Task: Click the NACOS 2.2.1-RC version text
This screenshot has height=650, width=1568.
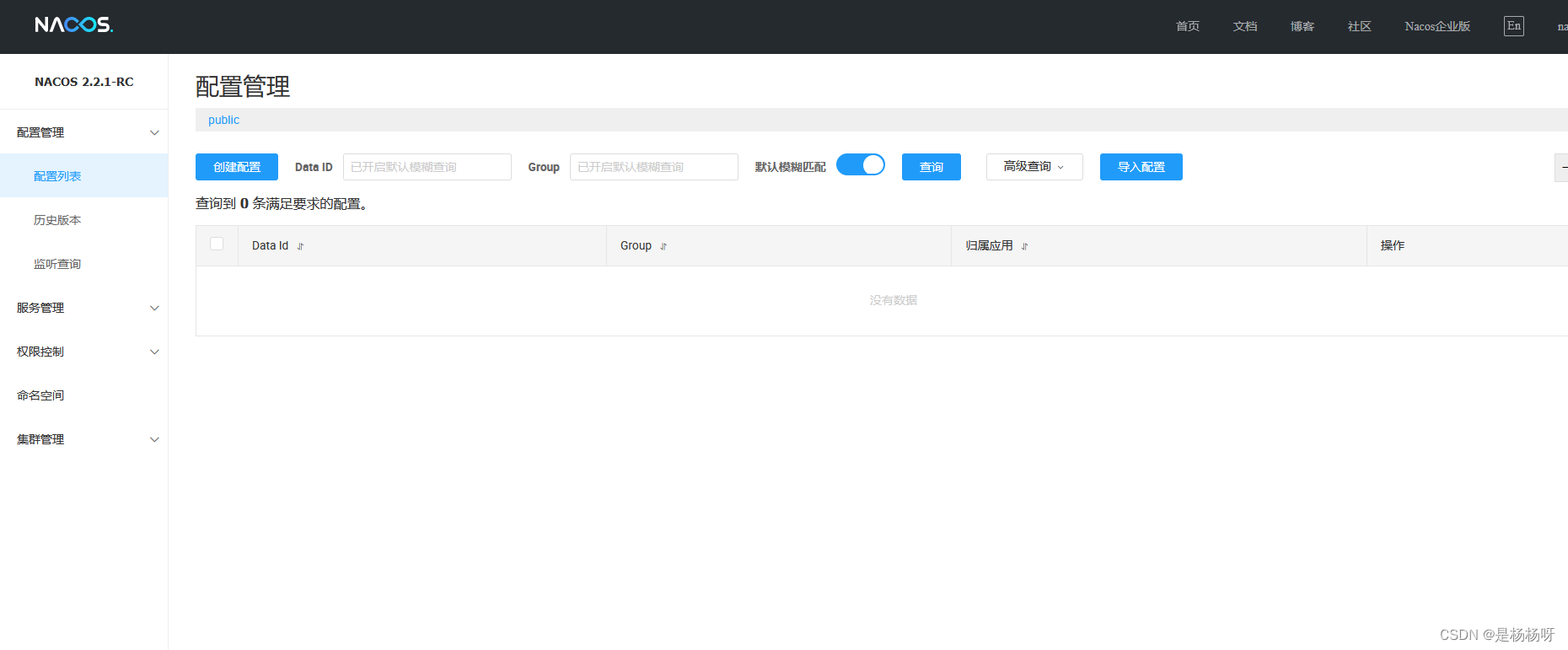Action: (x=84, y=82)
